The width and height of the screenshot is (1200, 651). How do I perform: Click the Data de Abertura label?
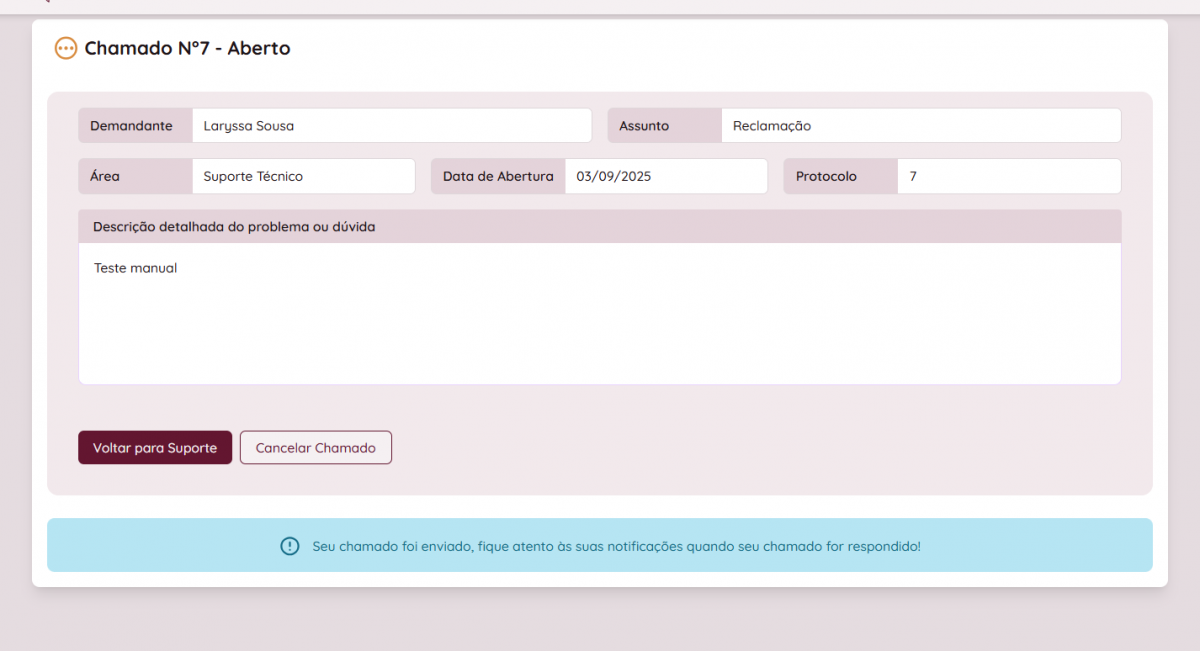pos(498,176)
